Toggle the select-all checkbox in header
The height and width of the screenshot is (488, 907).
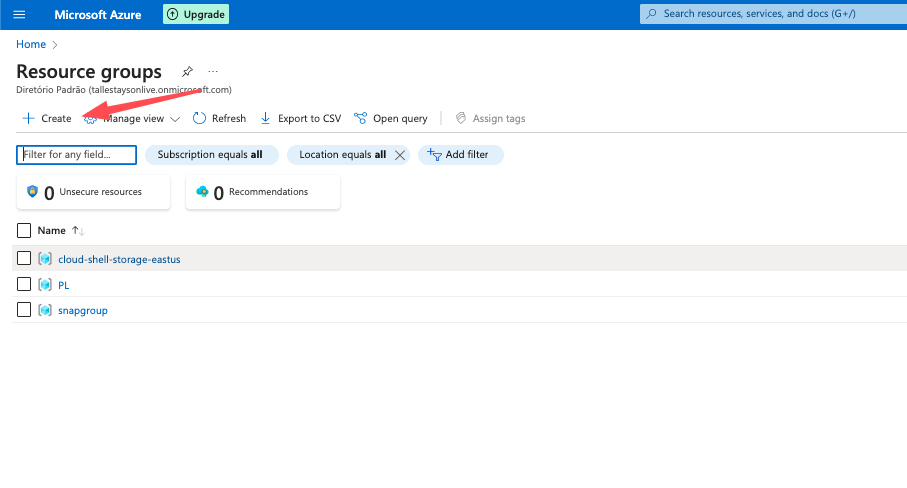(24, 230)
